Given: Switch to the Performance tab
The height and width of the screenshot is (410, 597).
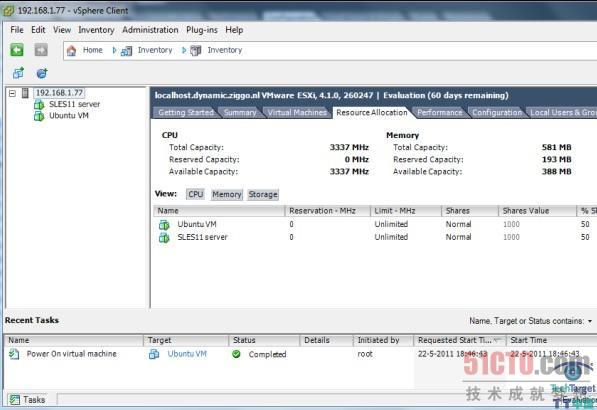Looking at the screenshot, I should tap(440, 112).
